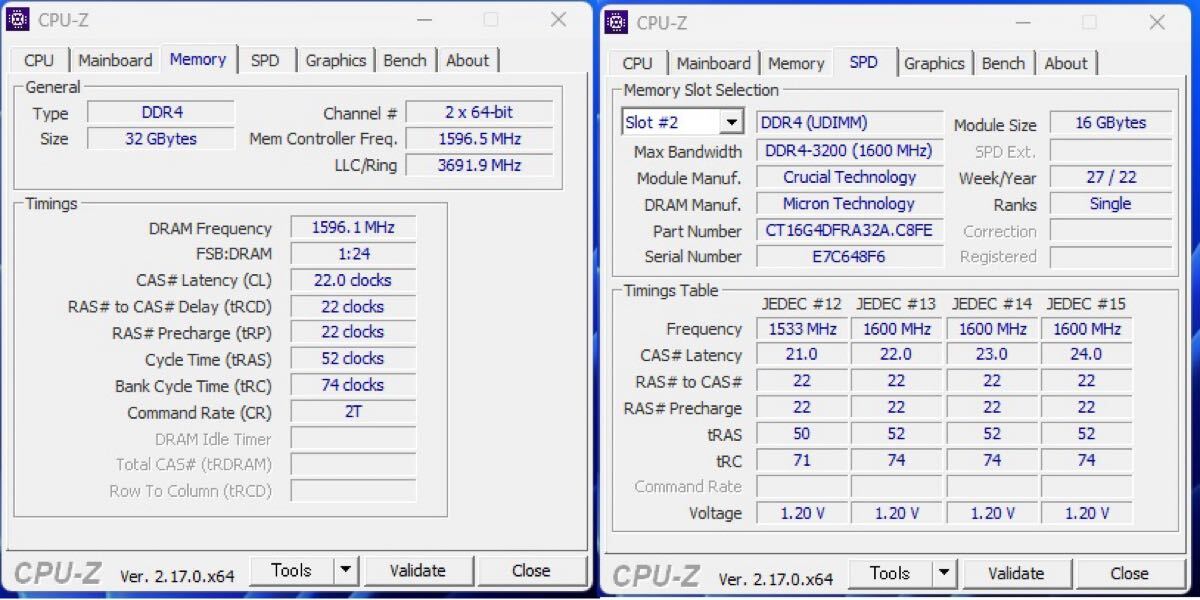Switch to Graphics tab in left window
Image resolution: width=1200 pixels, height=600 pixels.
(336, 60)
